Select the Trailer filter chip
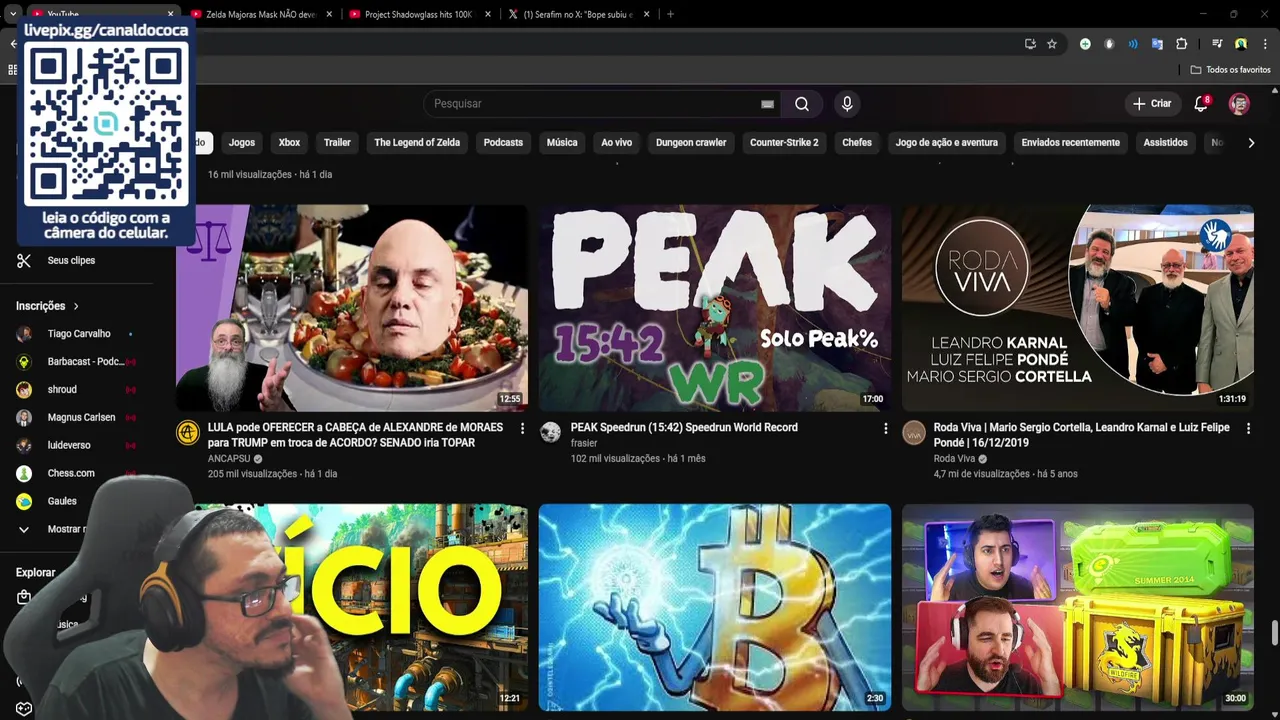1280x720 pixels. [x=337, y=143]
